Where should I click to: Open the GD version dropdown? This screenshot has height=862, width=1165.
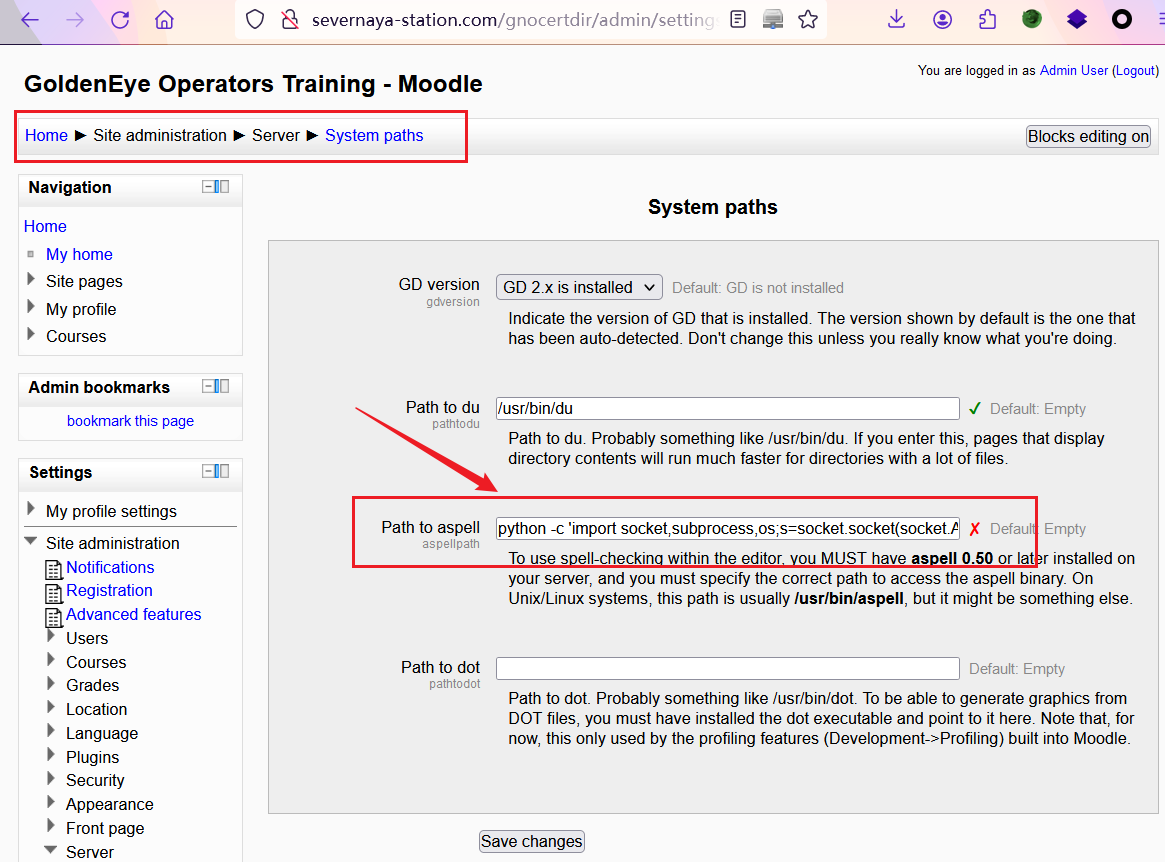(x=579, y=287)
